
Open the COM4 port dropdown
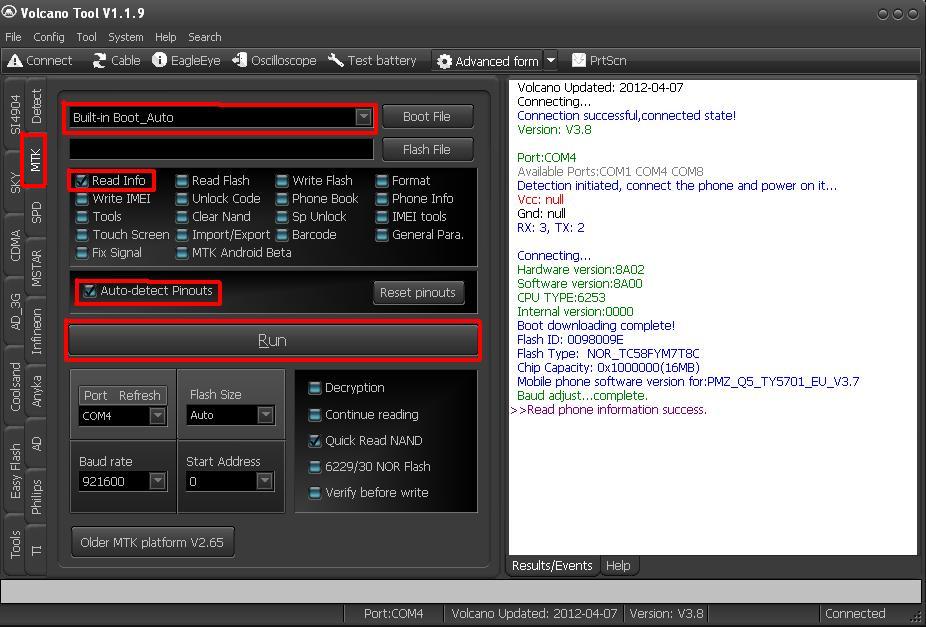pos(157,416)
